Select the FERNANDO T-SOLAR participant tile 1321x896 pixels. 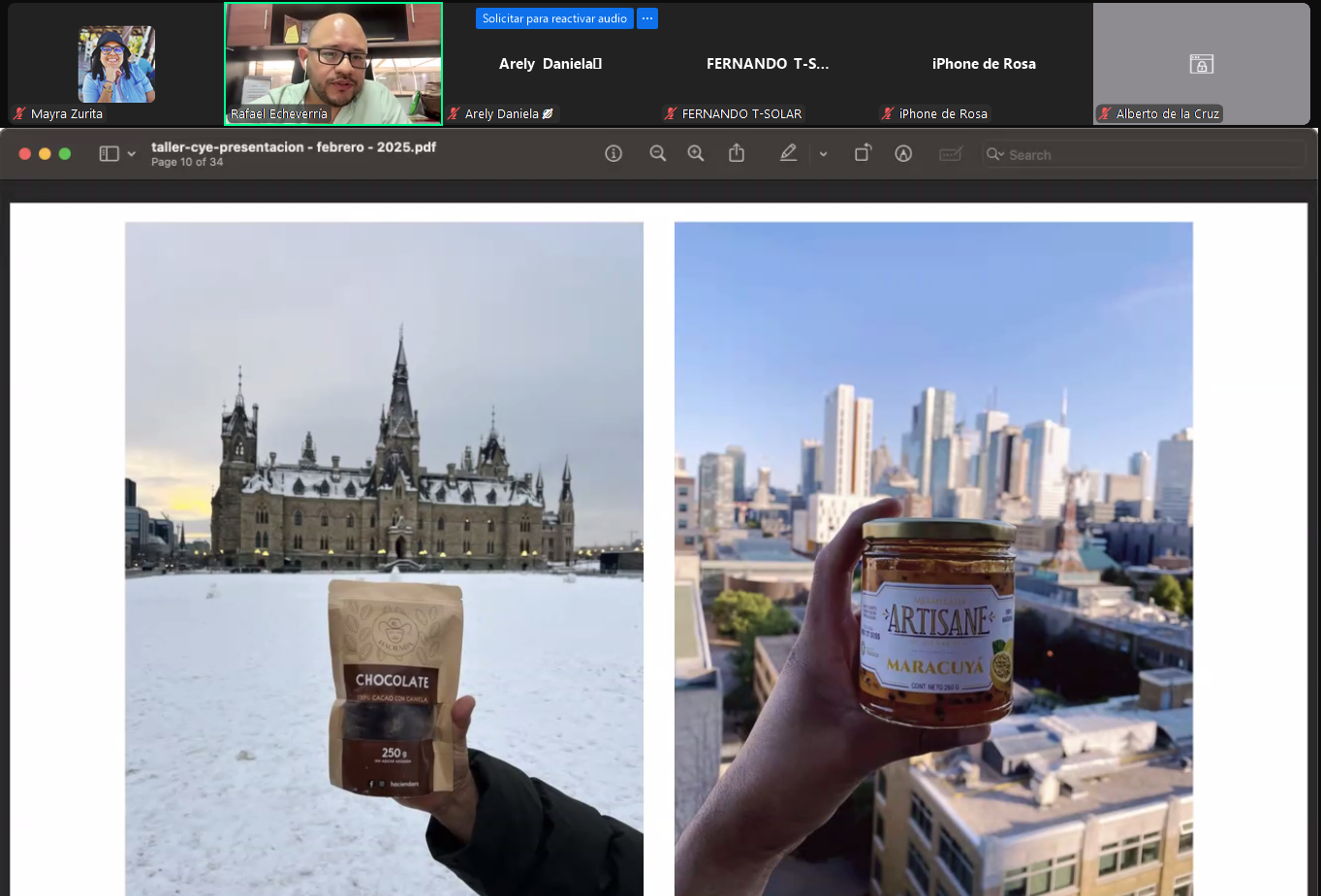[x=768, y=64]
